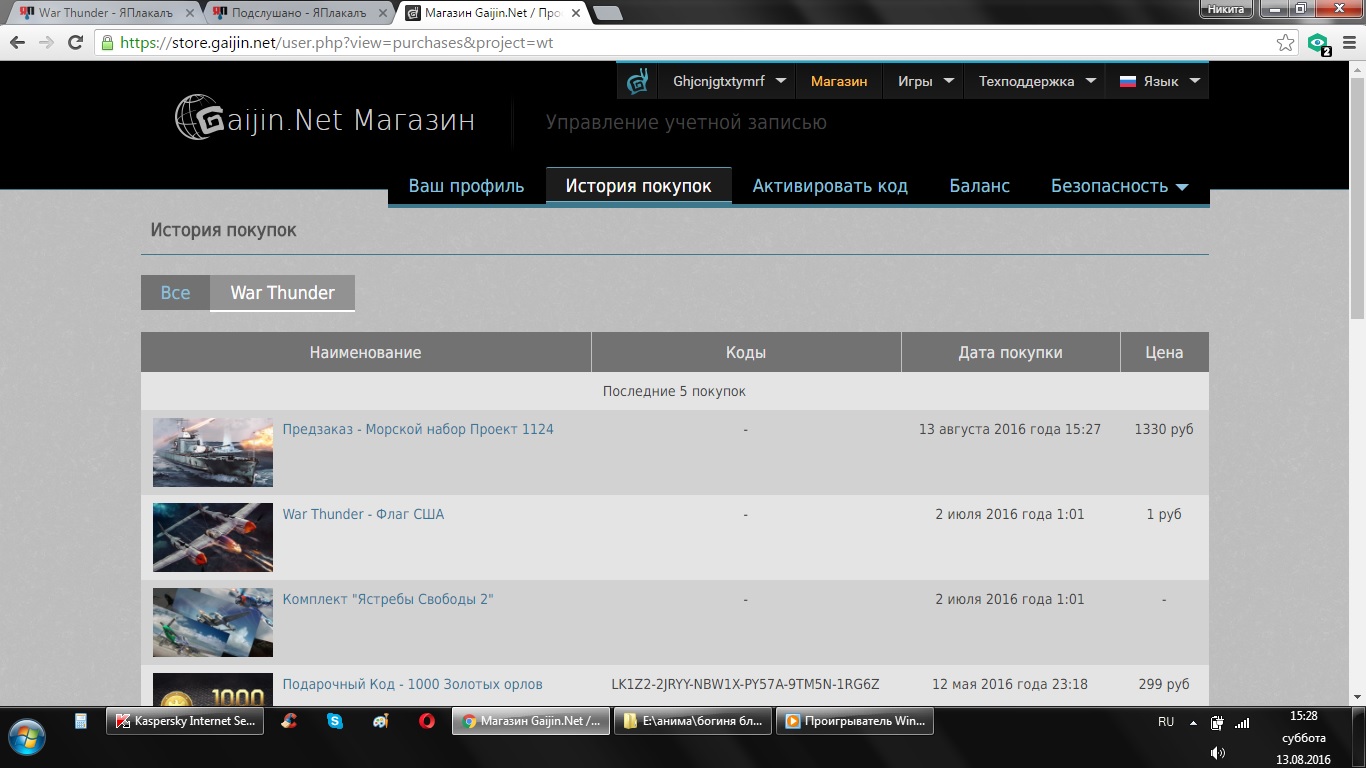Click the Наименование column header

[366, 352]
